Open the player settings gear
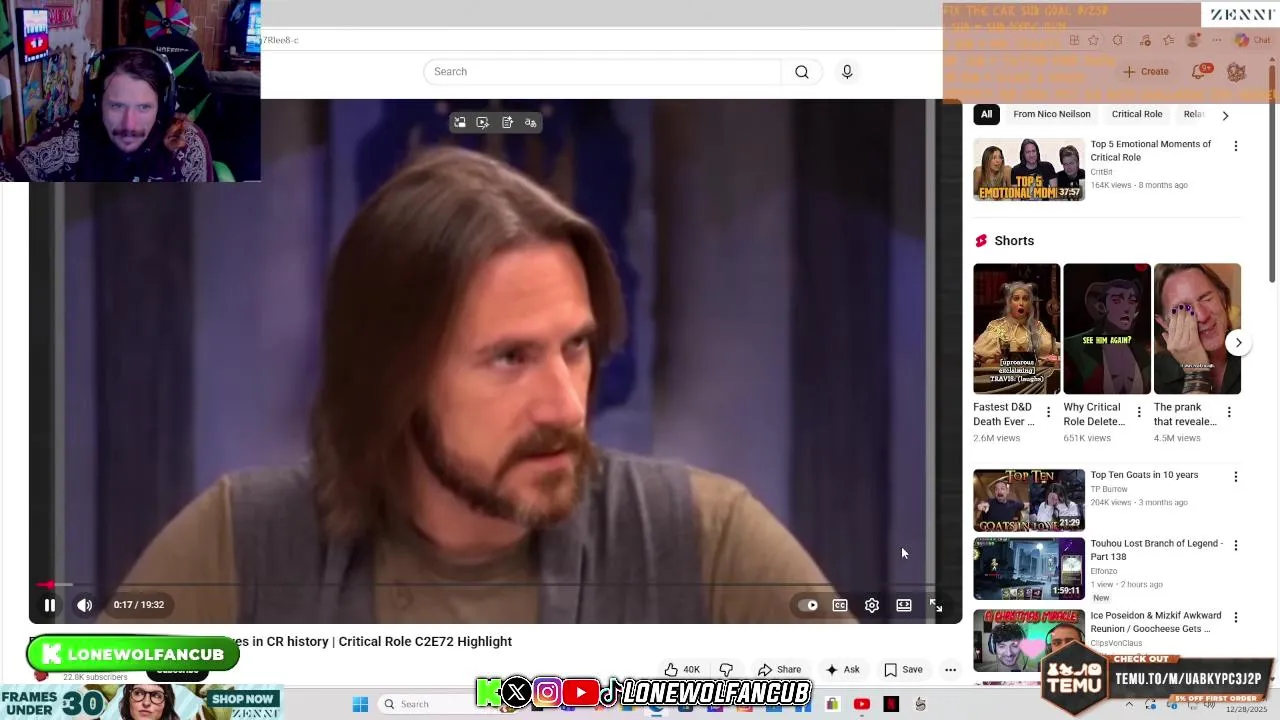 [872, 605]
